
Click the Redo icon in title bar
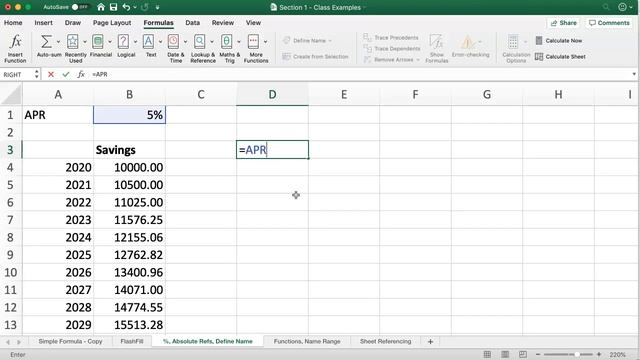(145, 7)
